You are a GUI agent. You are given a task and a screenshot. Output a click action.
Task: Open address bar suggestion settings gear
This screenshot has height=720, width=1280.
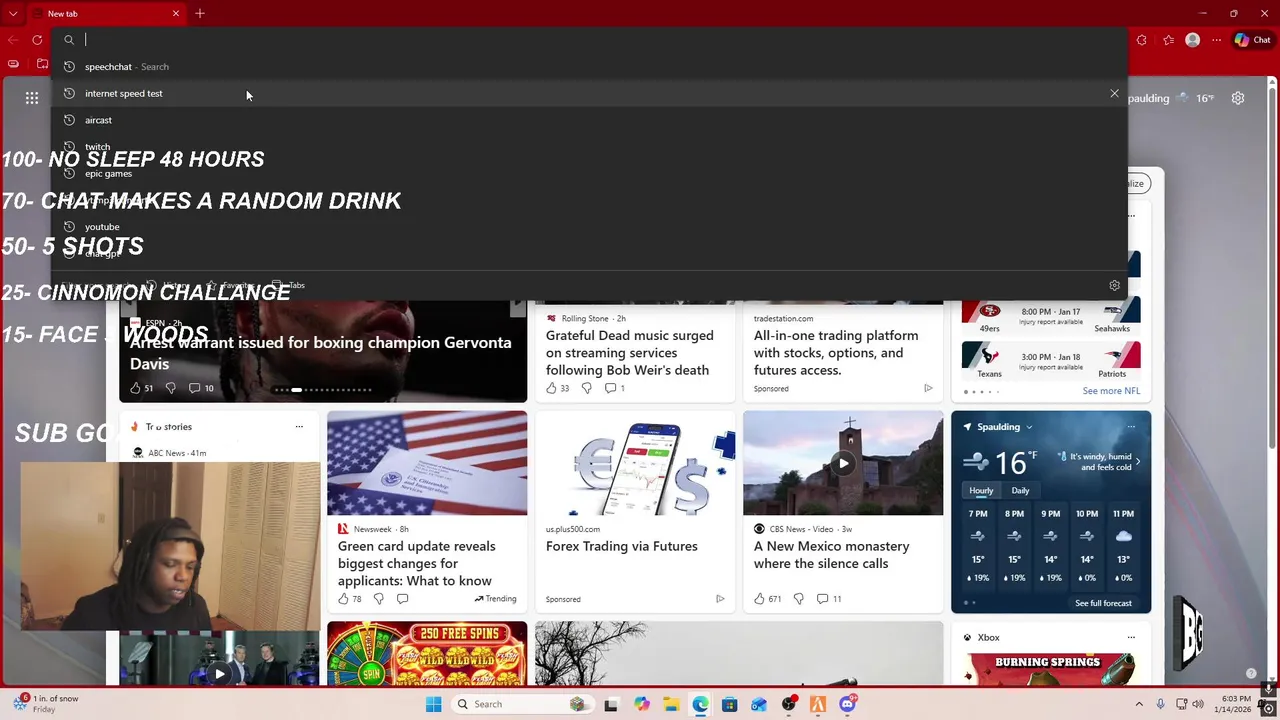(x=1114, y=285)
